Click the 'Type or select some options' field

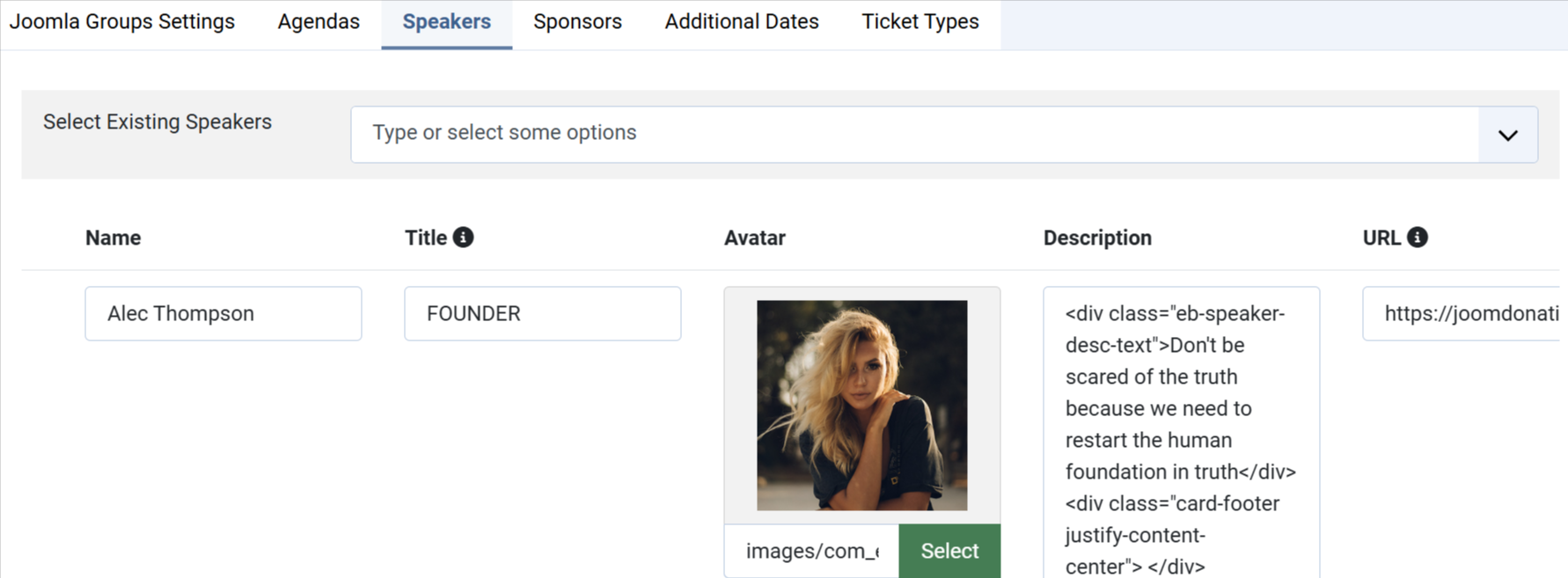(x=915, y=135)
